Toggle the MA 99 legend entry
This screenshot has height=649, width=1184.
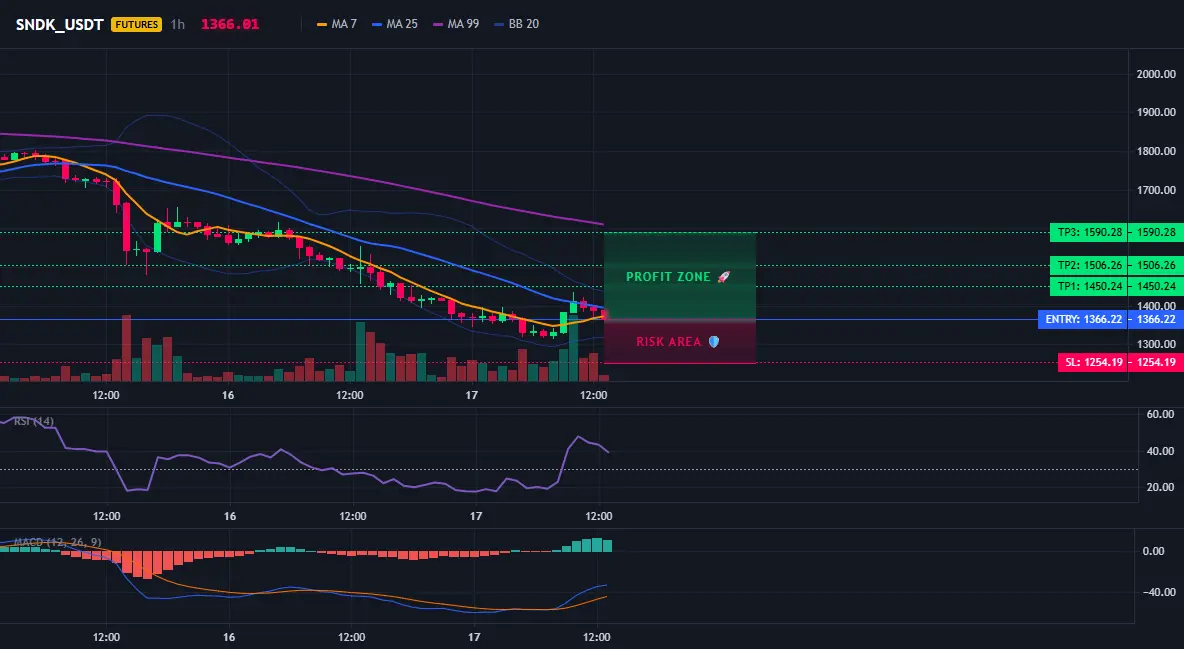click(456, 24)
